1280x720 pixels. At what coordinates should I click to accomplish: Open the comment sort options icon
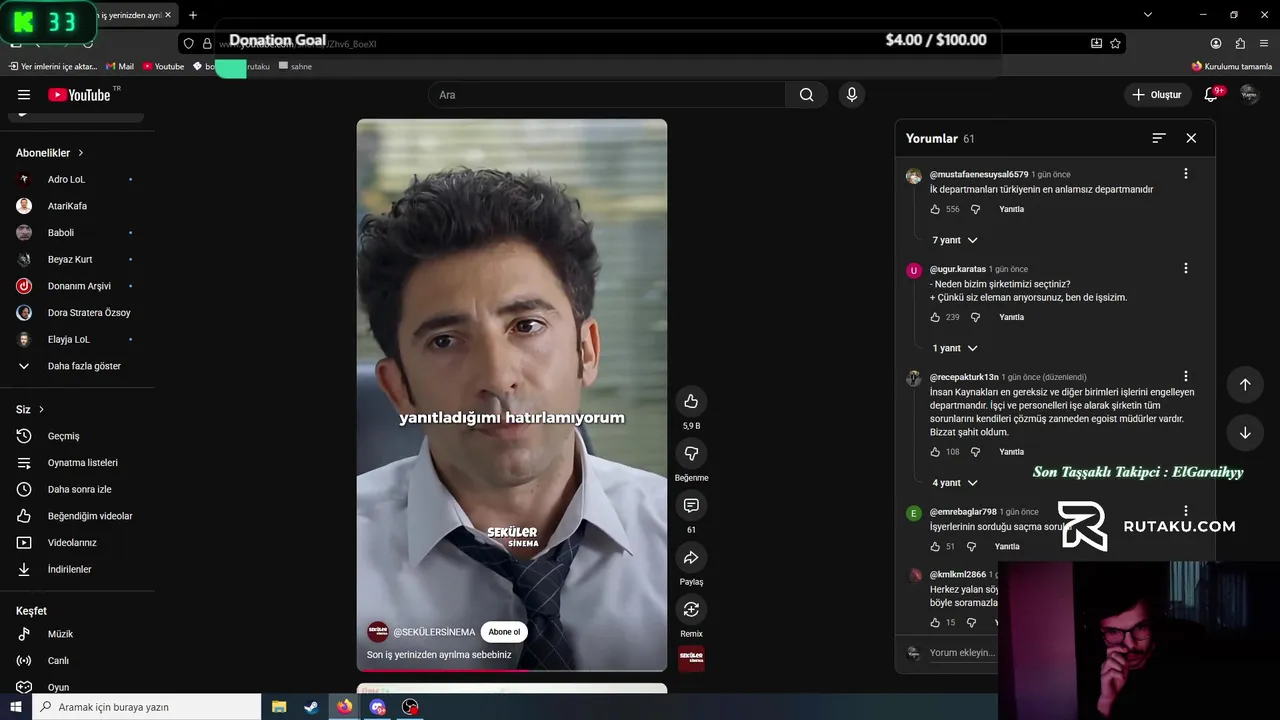click(x=1159, y=138)
